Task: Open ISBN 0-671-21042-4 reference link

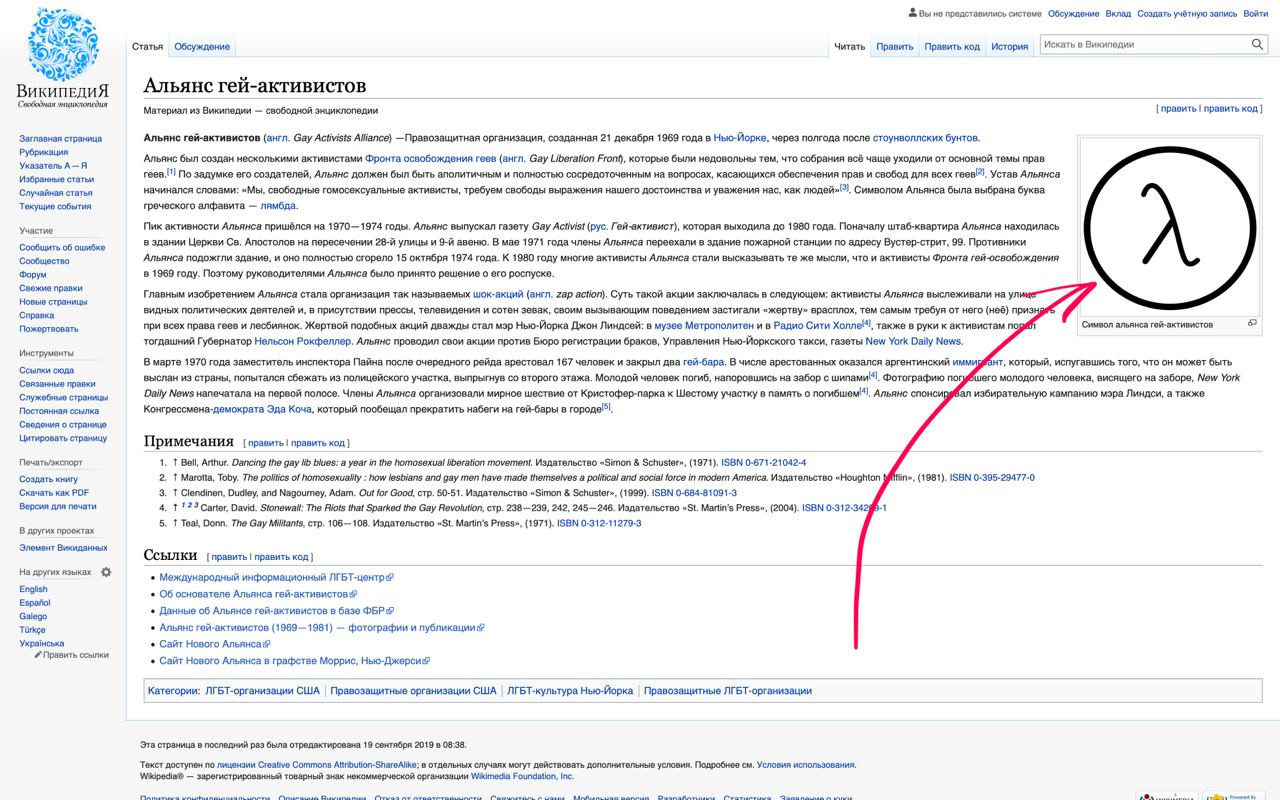Action: pyautogui.click(x=764, y=463)
